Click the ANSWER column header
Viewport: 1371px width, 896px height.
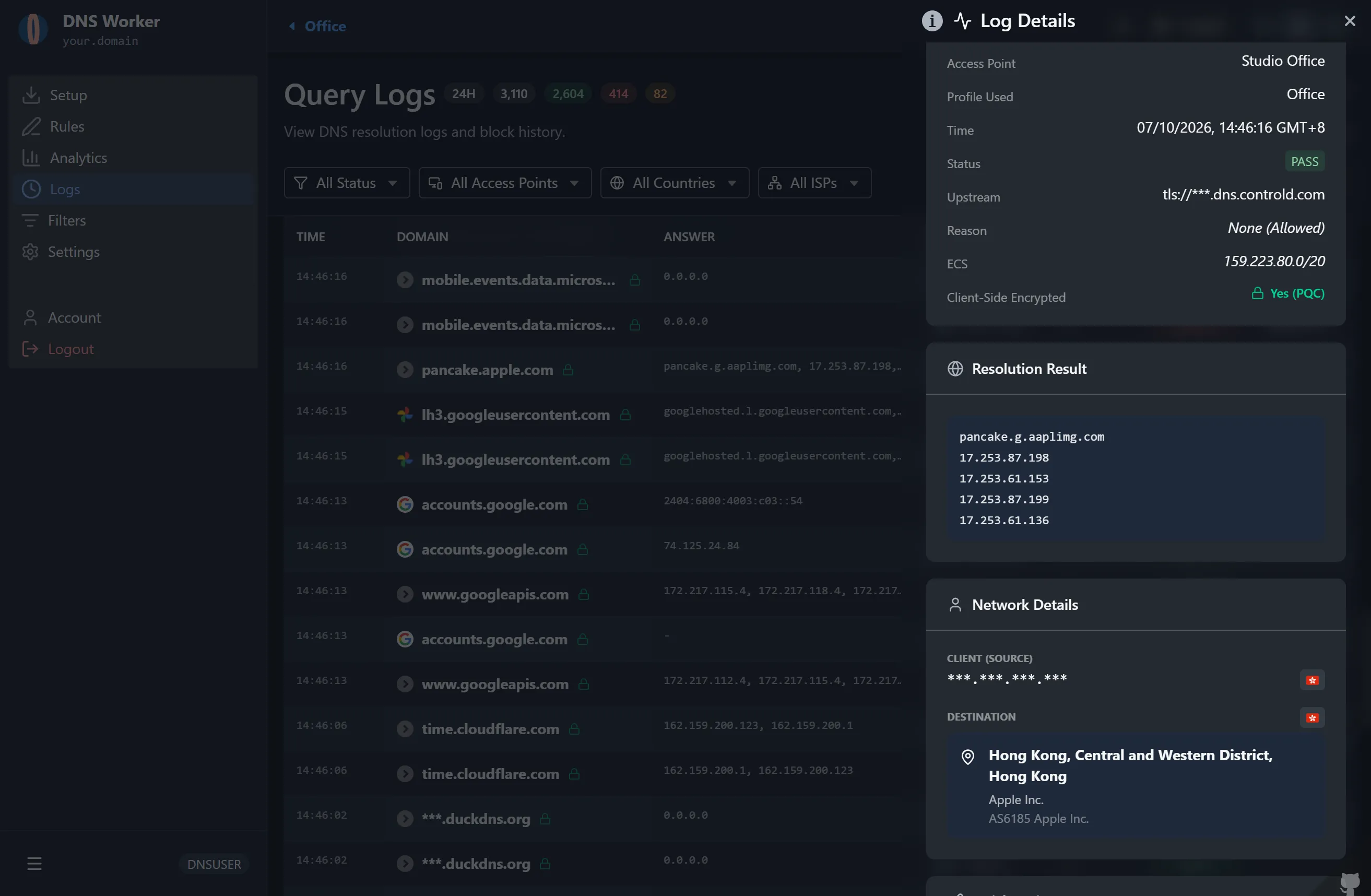point(689,237)
